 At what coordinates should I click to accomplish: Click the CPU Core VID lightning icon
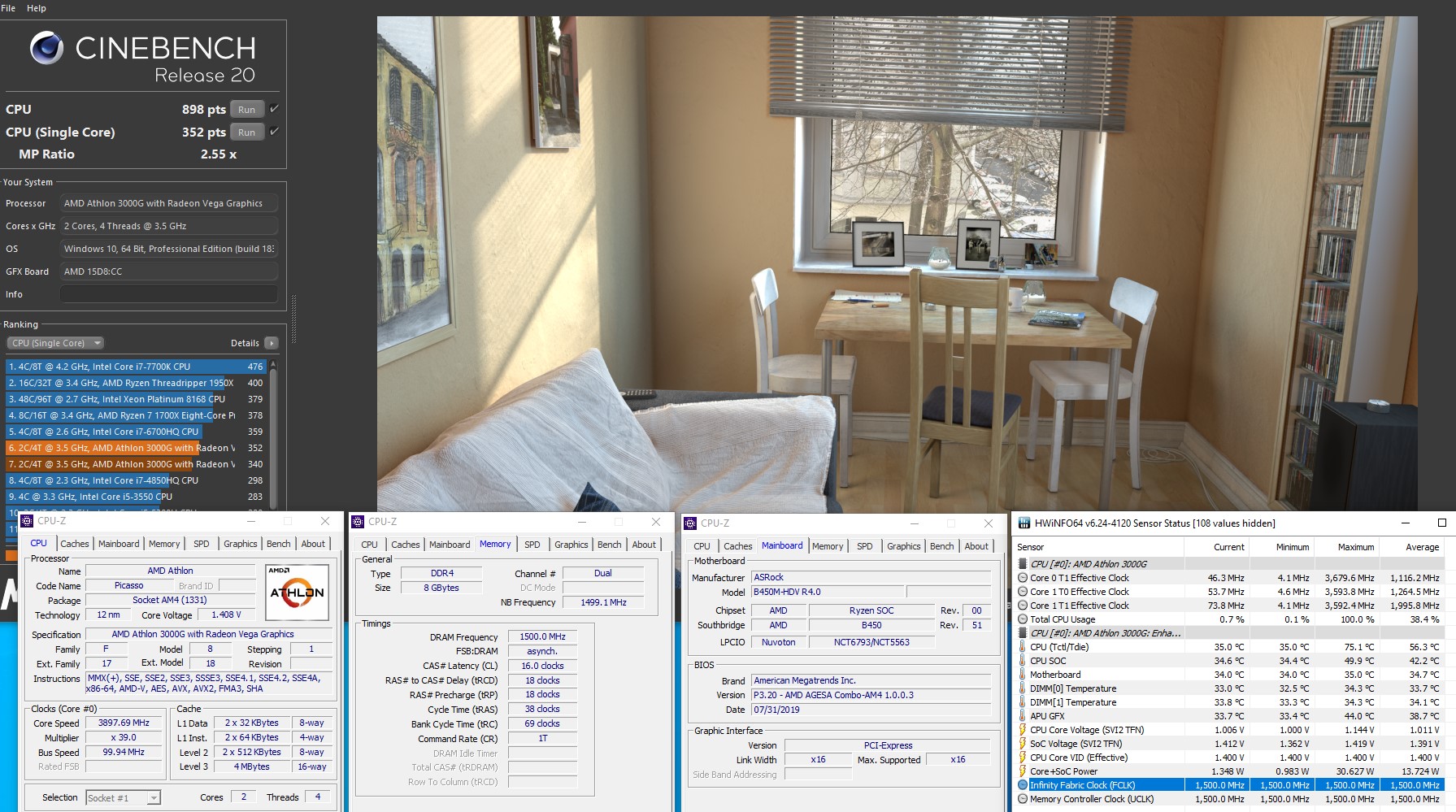tap(1023, 758)
